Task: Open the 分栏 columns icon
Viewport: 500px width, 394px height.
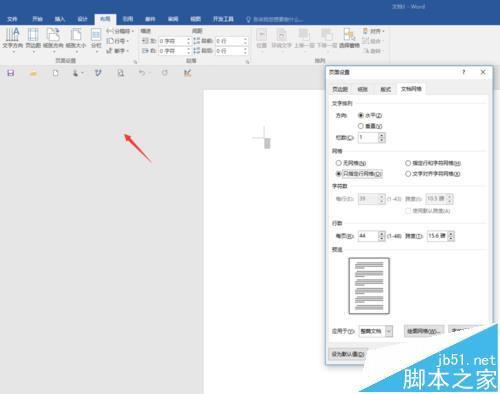Action: point(96,38)
